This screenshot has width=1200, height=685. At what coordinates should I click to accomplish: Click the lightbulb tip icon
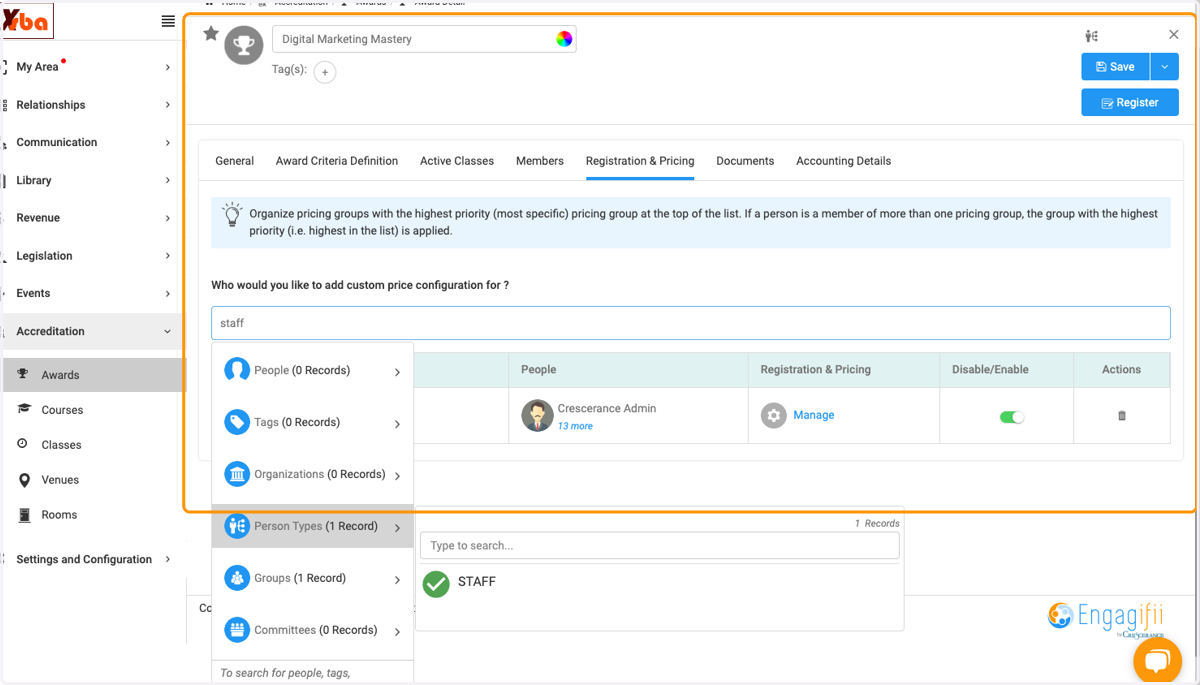232,214
